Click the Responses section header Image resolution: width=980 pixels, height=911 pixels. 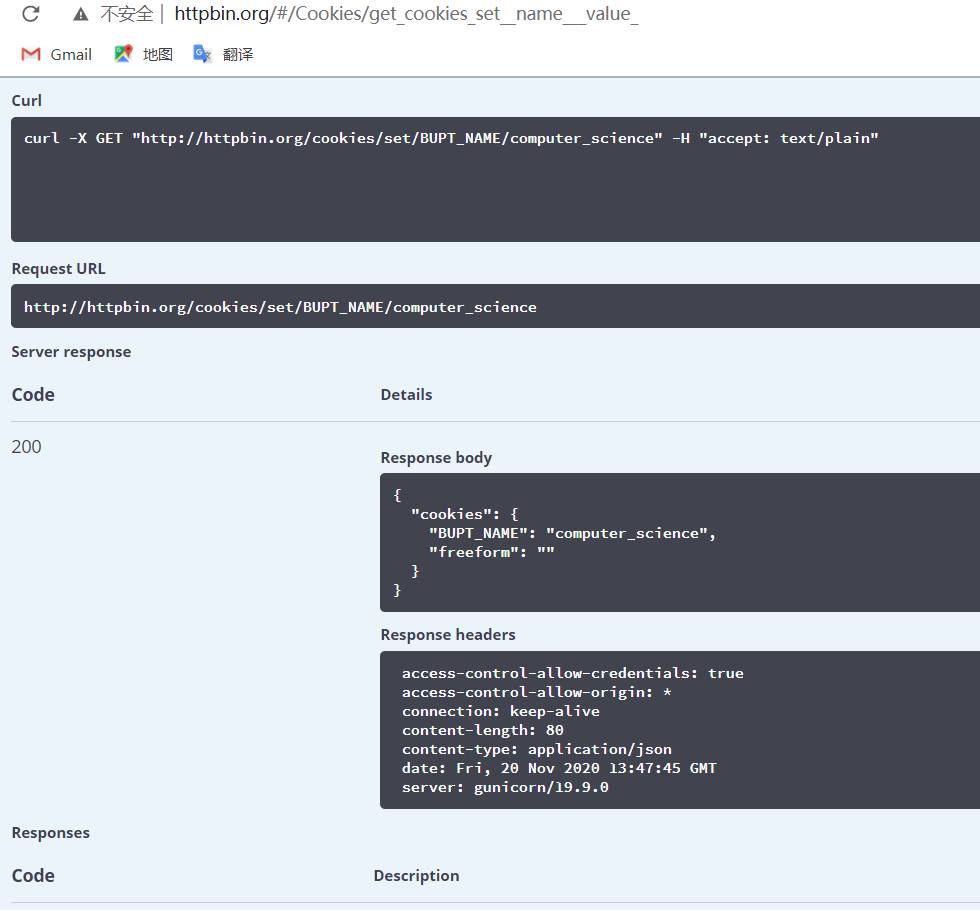tap(50, 832)
